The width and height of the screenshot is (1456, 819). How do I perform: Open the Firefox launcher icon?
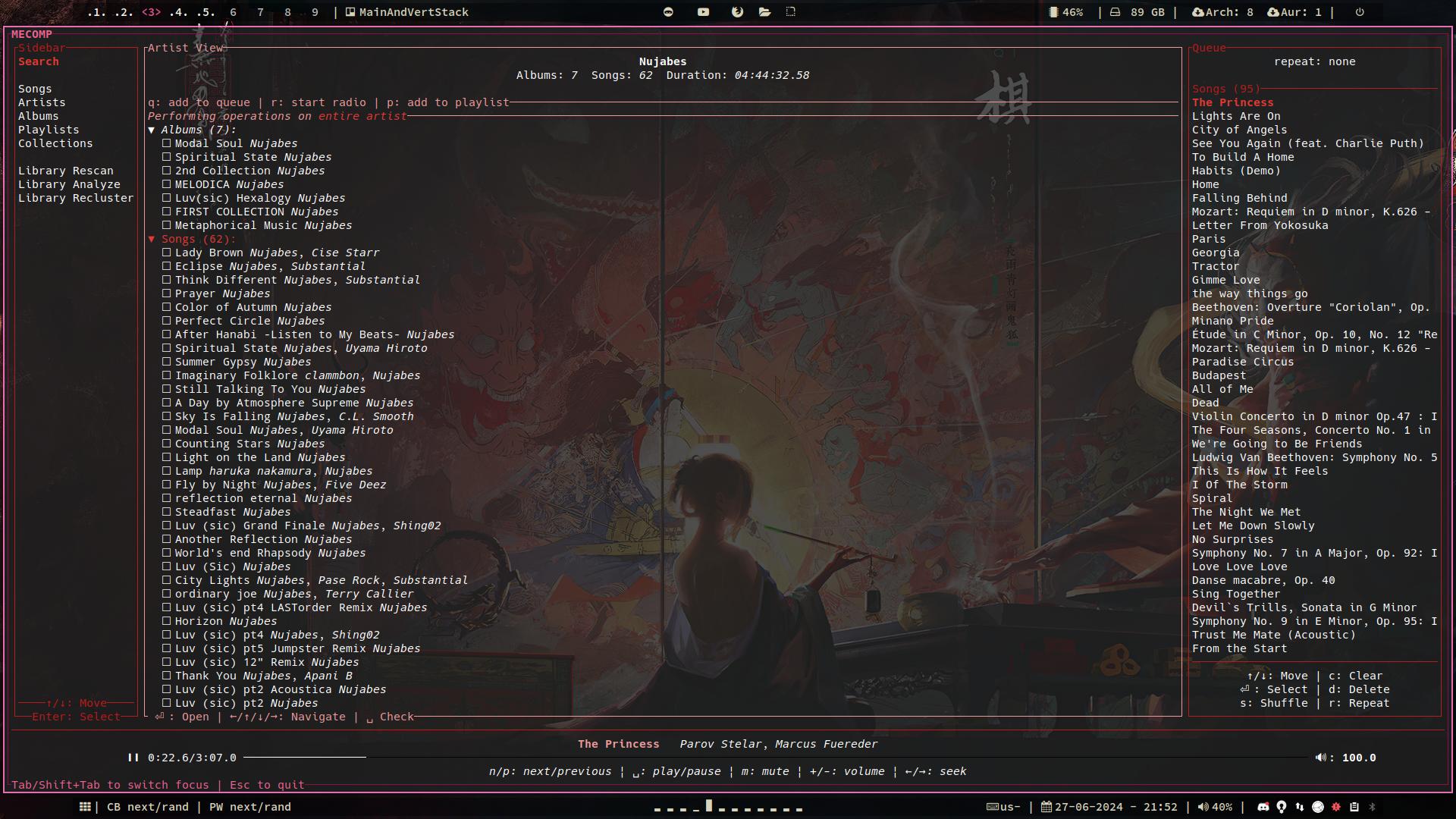pos(737,12)
